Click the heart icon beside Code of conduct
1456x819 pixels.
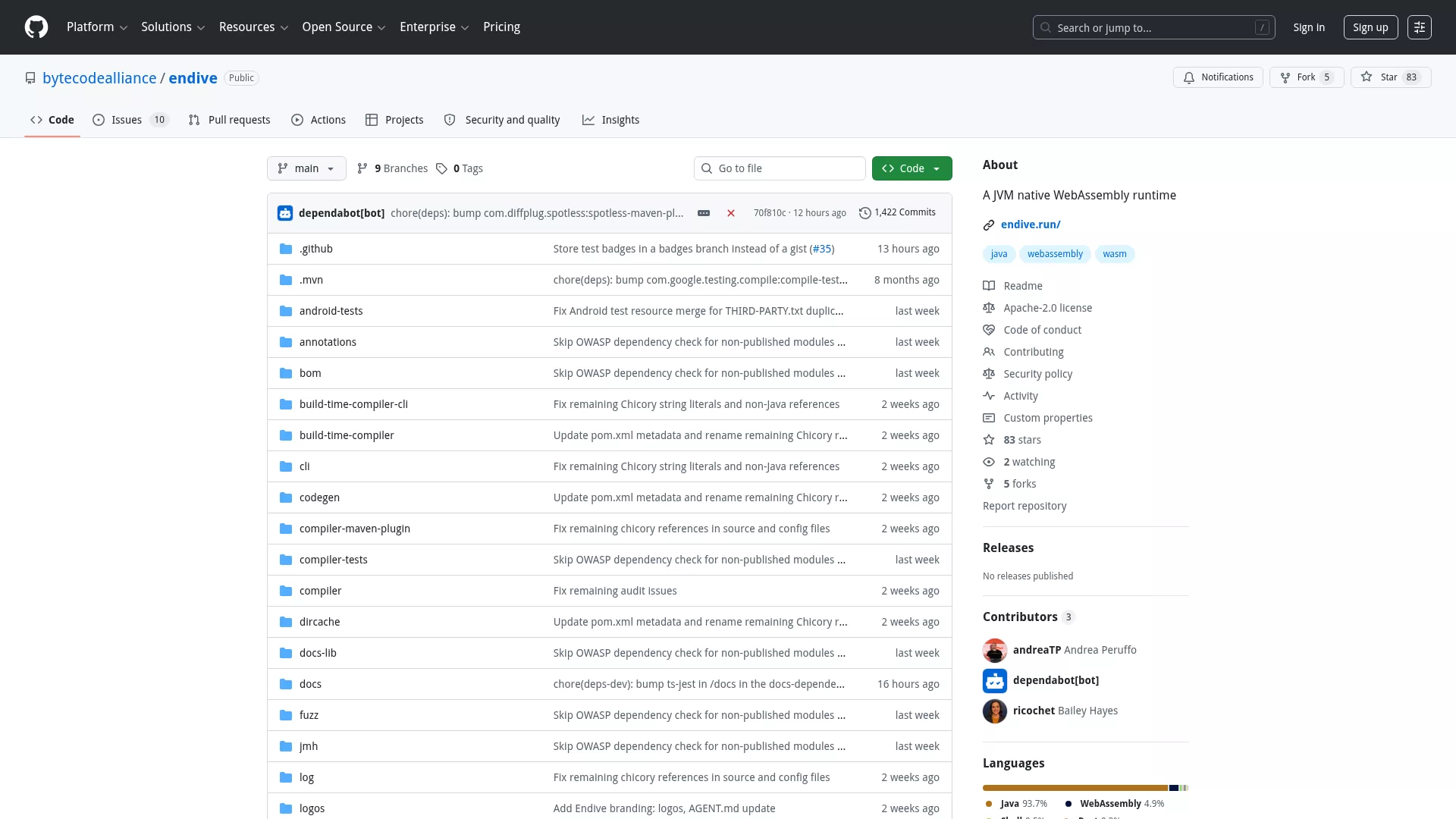(x=989, y=330)
